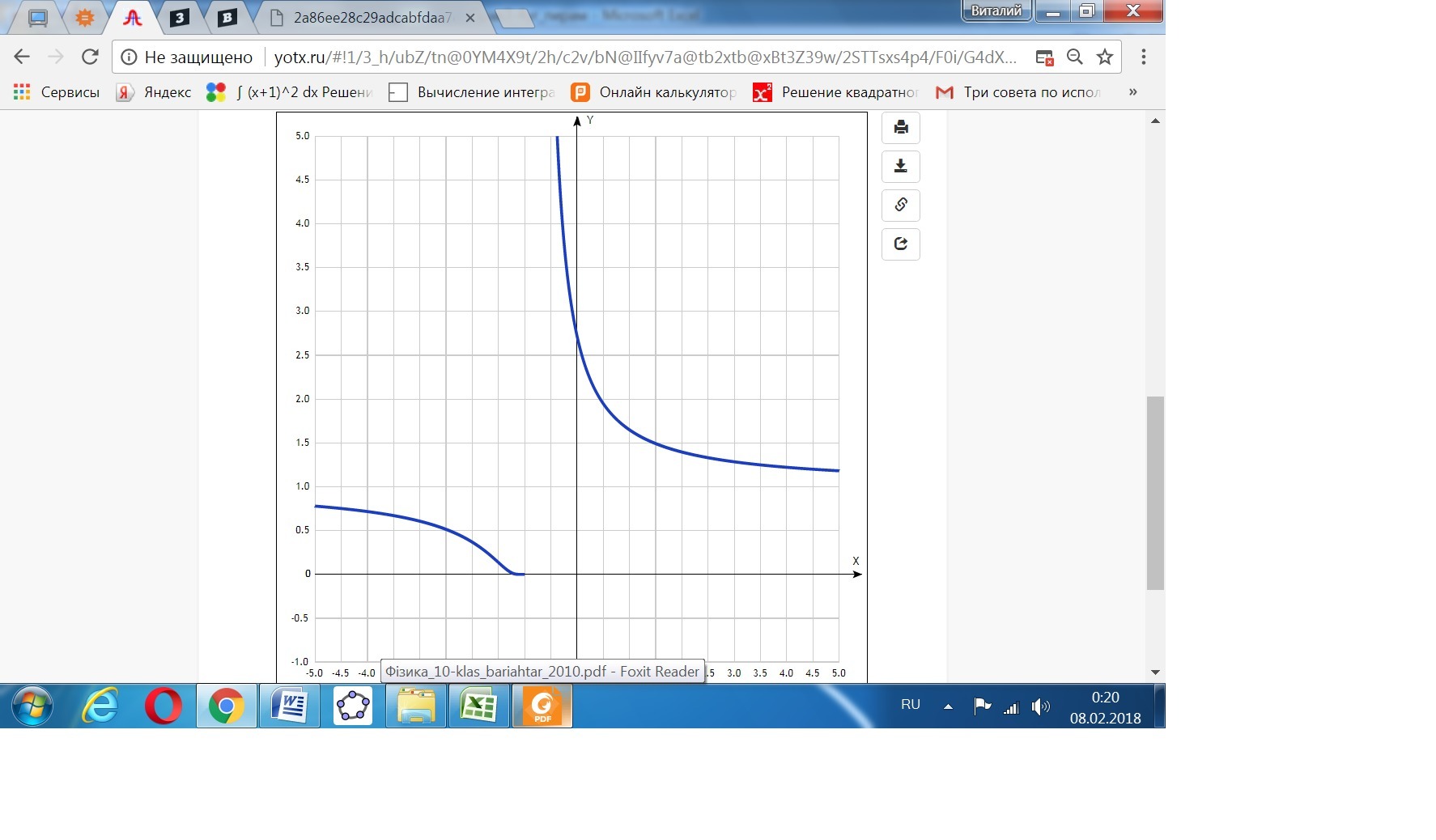
Task: Open Excel from the taskbar
Action: (x=478, y=706)
